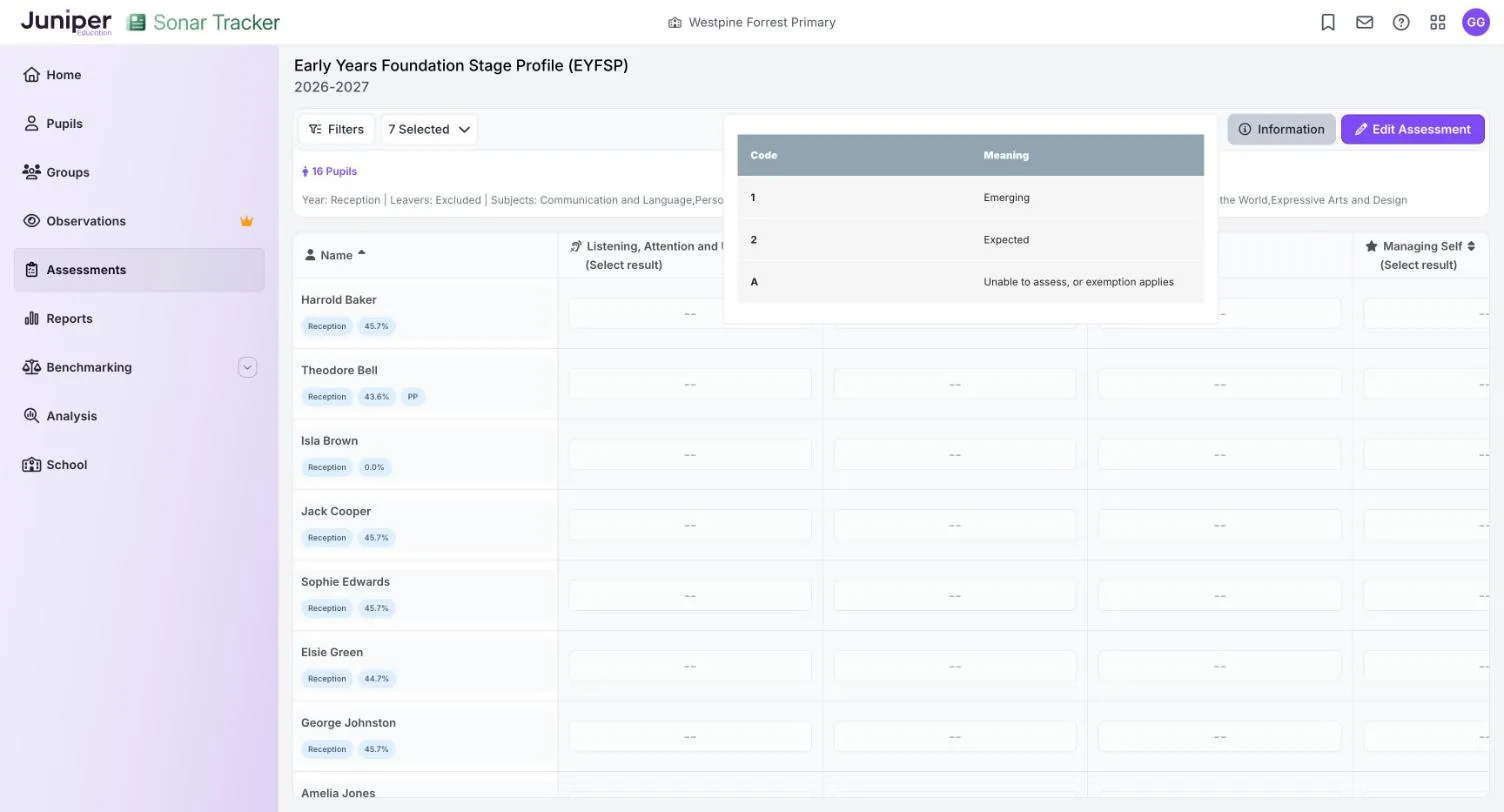
Task: Select Assessments in the sidebar
Action: coord(139,270)
